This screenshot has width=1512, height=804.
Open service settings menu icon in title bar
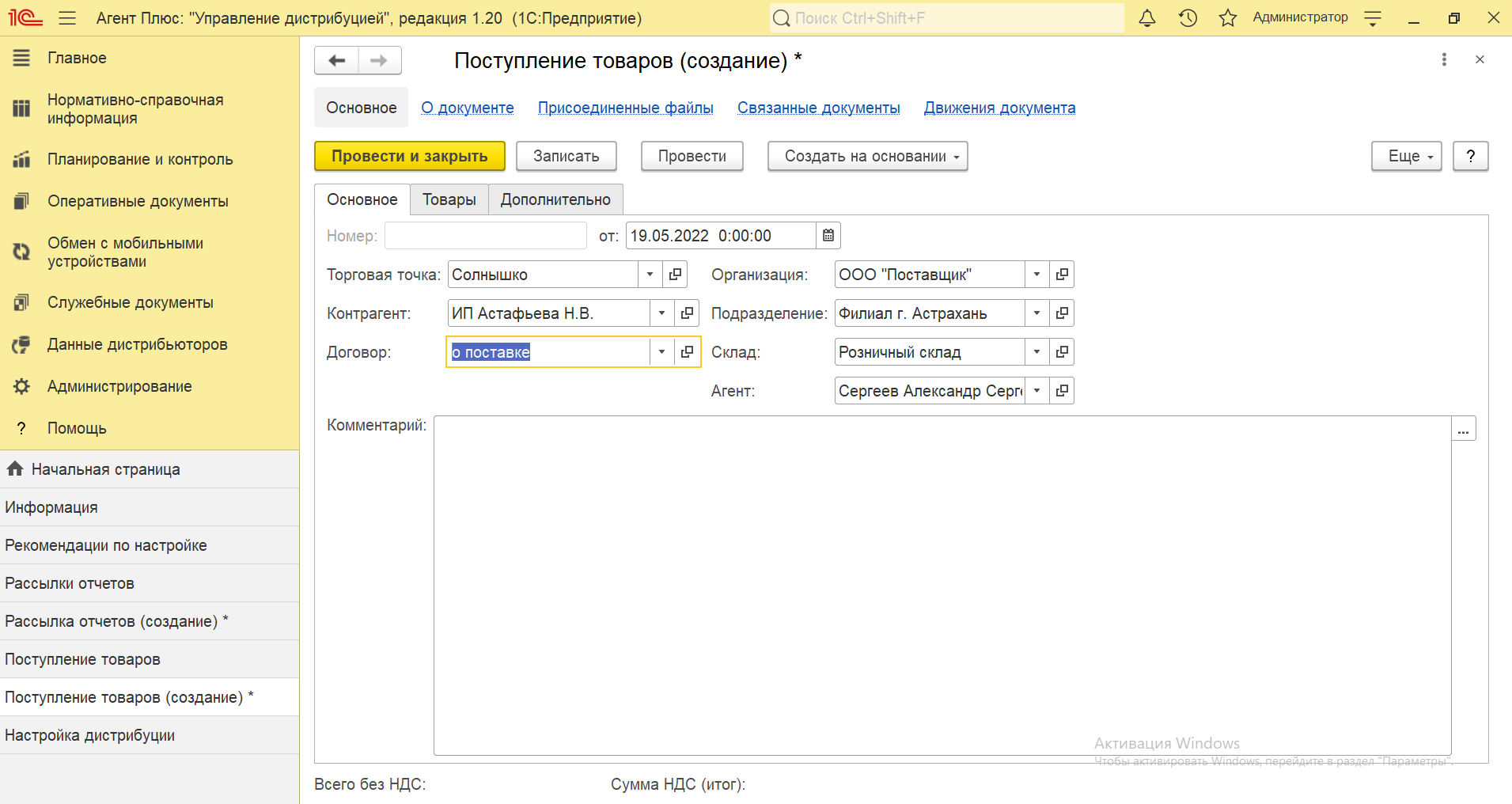click(1373, 17)
